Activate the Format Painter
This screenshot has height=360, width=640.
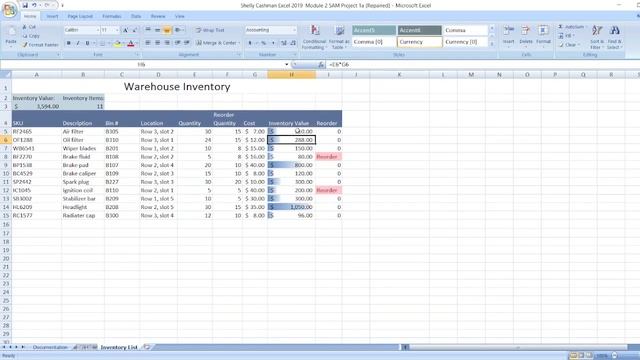pyautogui.click(x=40, y=45)
